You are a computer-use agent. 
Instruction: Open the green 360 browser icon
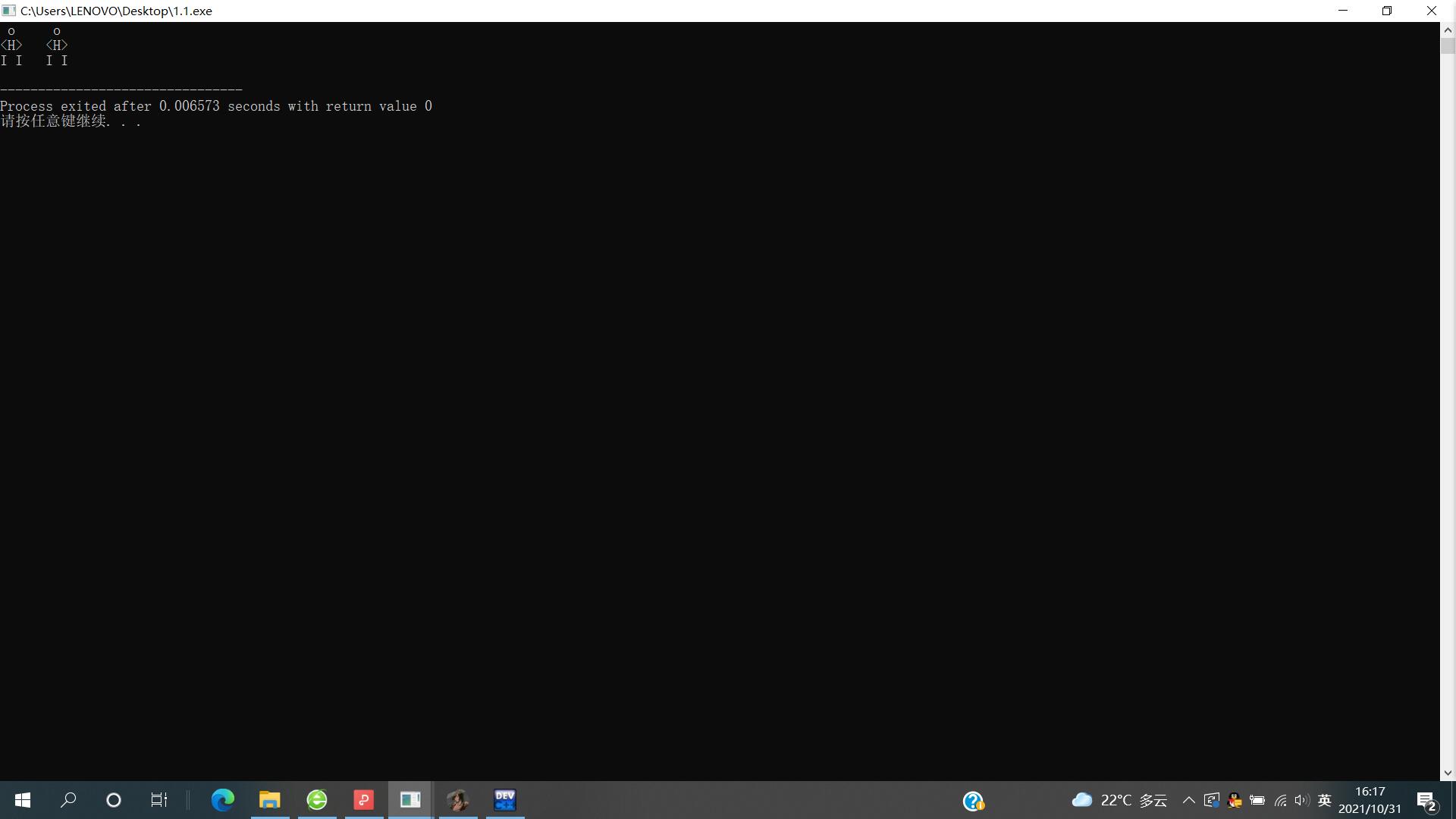[317, 800]
